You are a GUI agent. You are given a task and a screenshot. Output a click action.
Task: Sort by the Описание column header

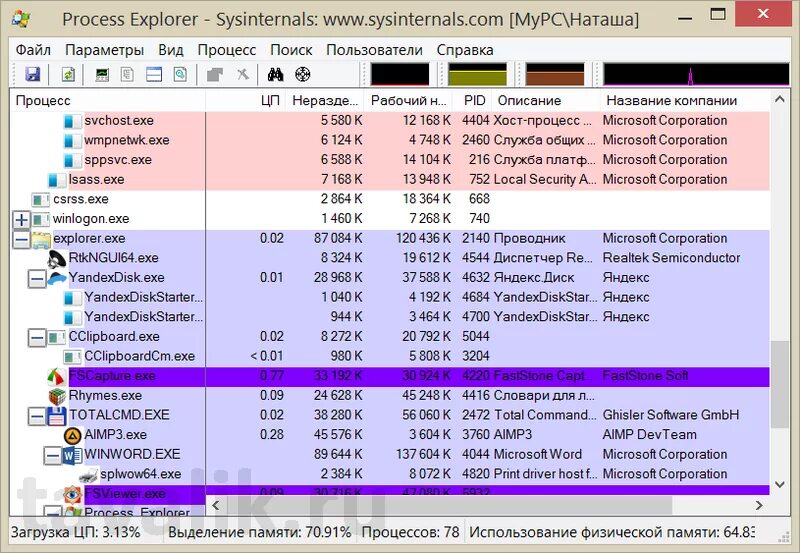coord(546,100)
